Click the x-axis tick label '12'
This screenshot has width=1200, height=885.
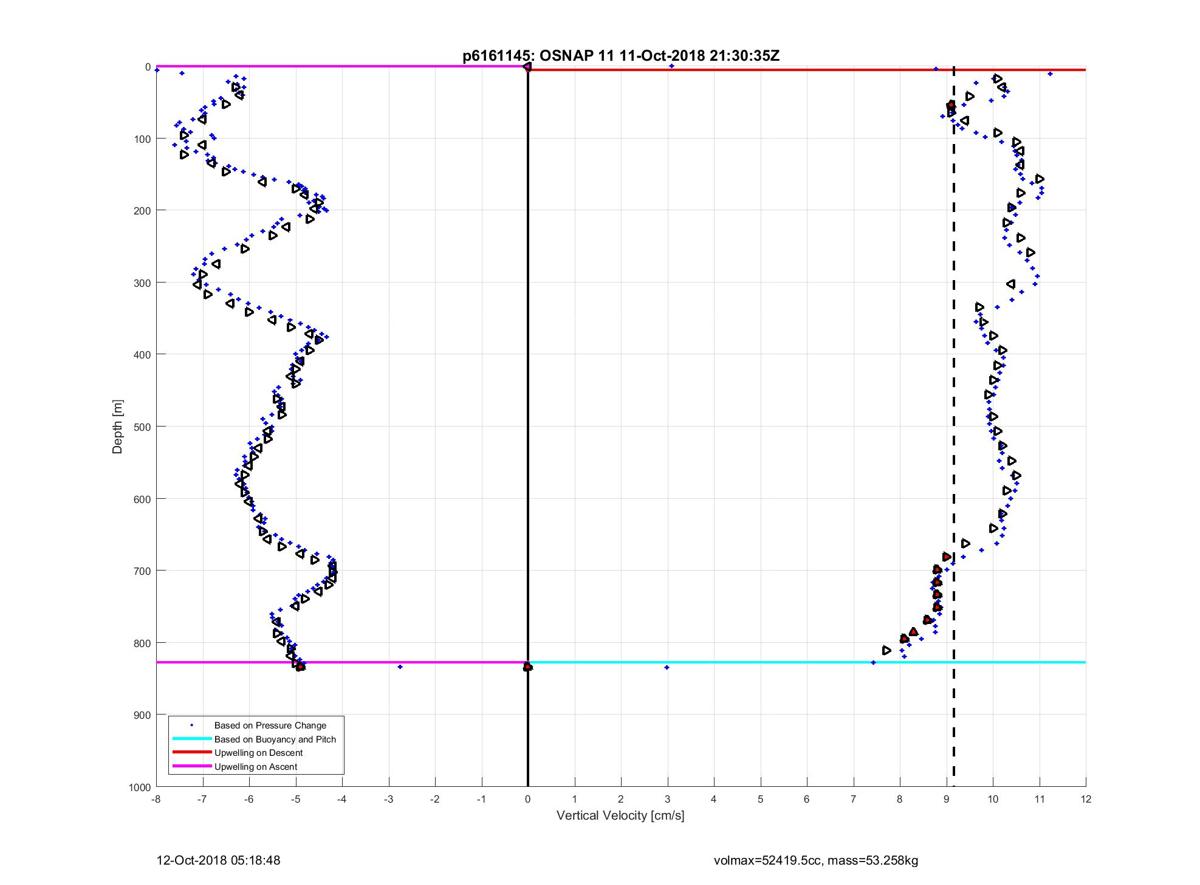1086,800
